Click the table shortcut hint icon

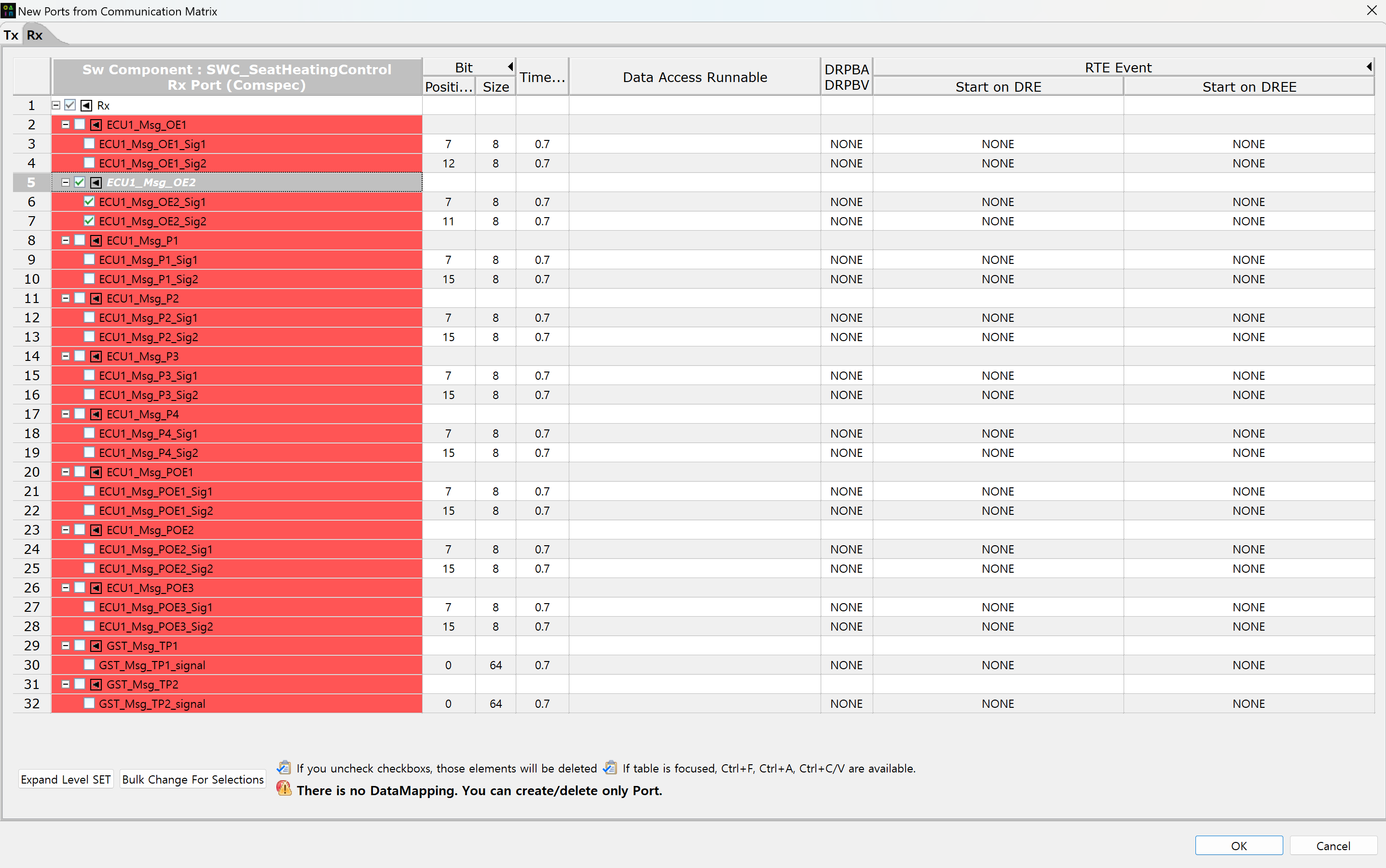pos(610,768)
